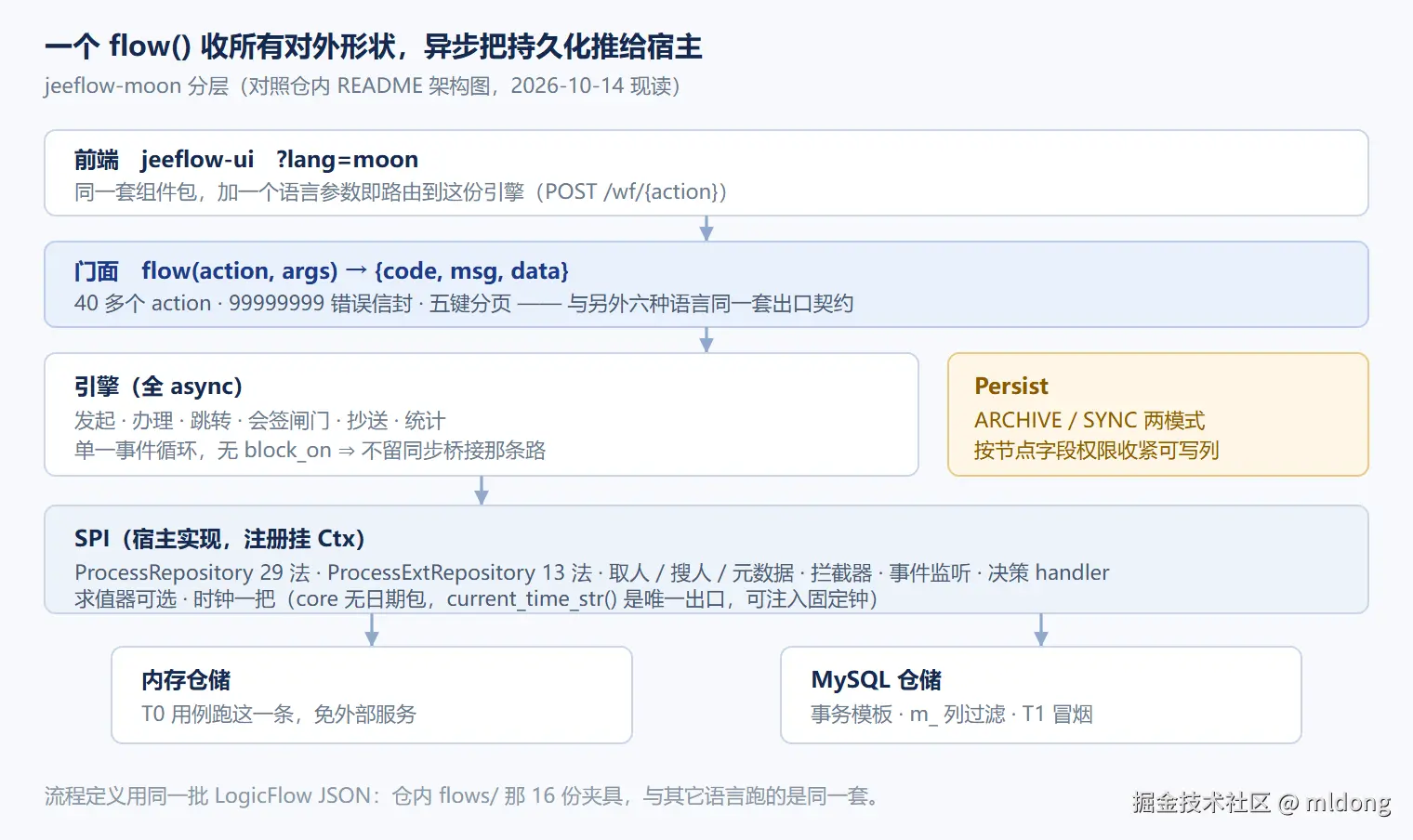This screenshot has width=1413, height=840.
Task: Select the heading "引擎（全 async）"
Action: [158, 387]
